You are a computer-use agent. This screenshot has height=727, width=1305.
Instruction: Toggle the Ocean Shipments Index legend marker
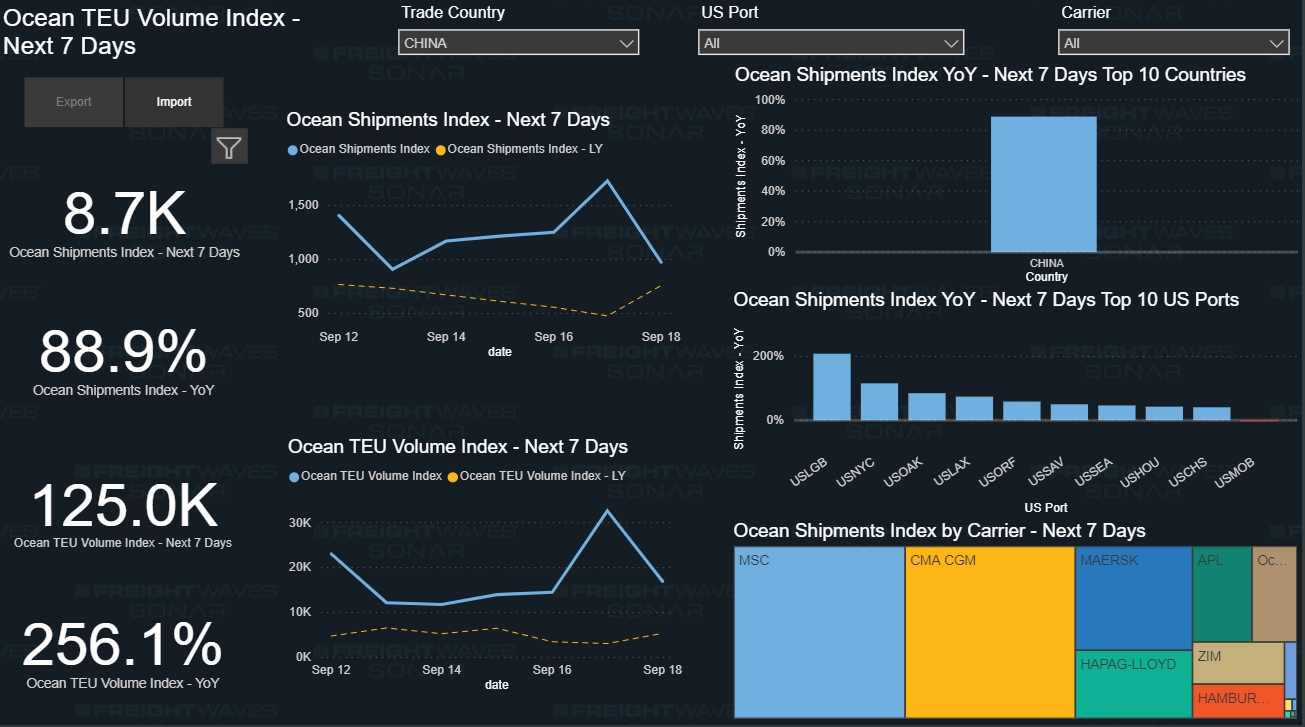coord(293,149)
